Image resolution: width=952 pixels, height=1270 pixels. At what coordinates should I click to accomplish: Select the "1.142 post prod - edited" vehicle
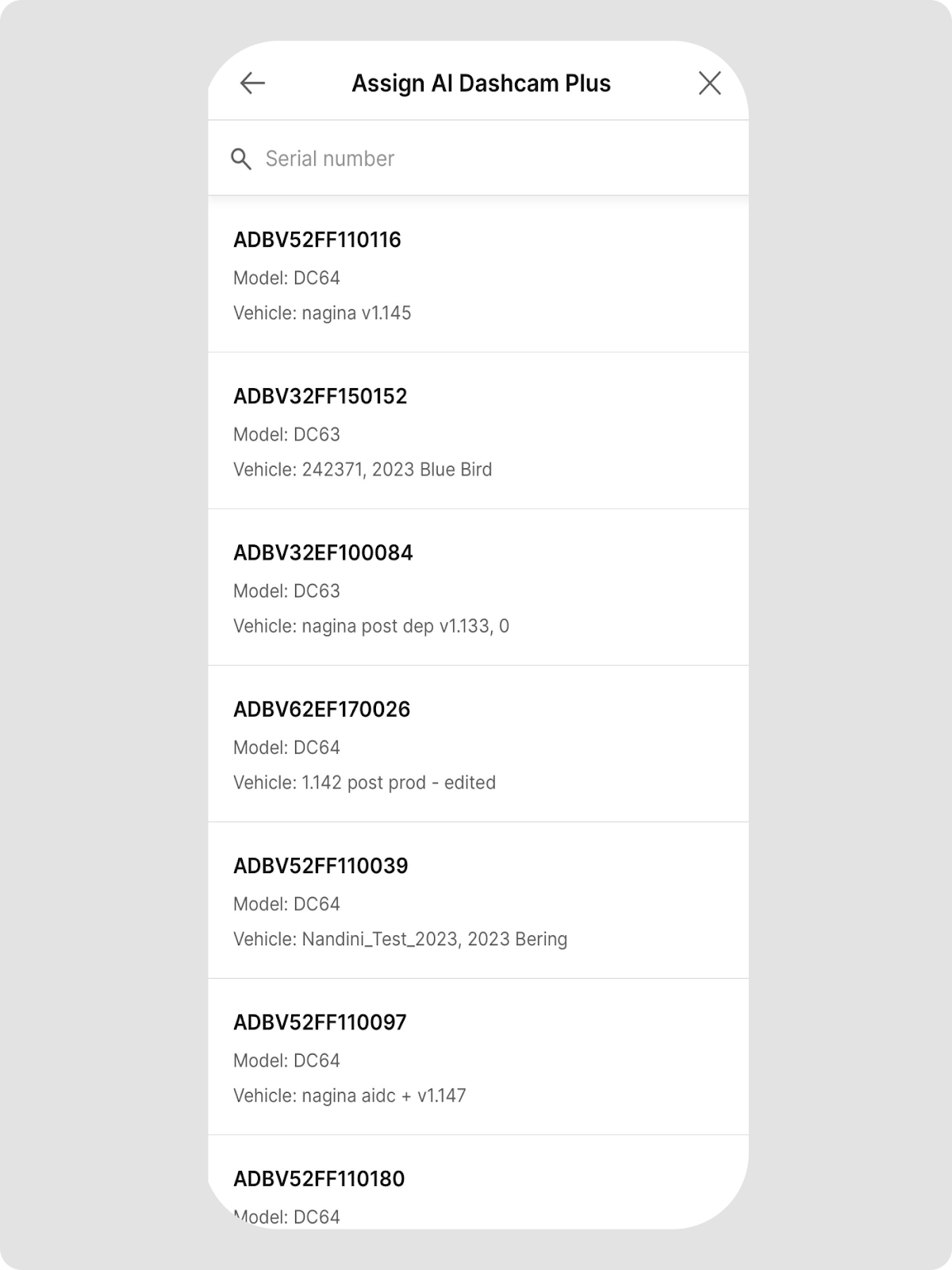[x=364, y=783]
